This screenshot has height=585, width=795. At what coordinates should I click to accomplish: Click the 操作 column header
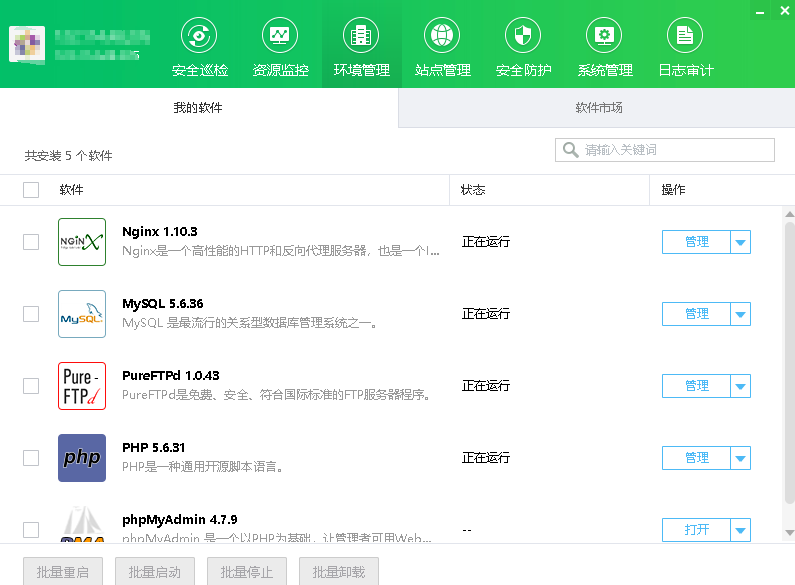[673, 190]
